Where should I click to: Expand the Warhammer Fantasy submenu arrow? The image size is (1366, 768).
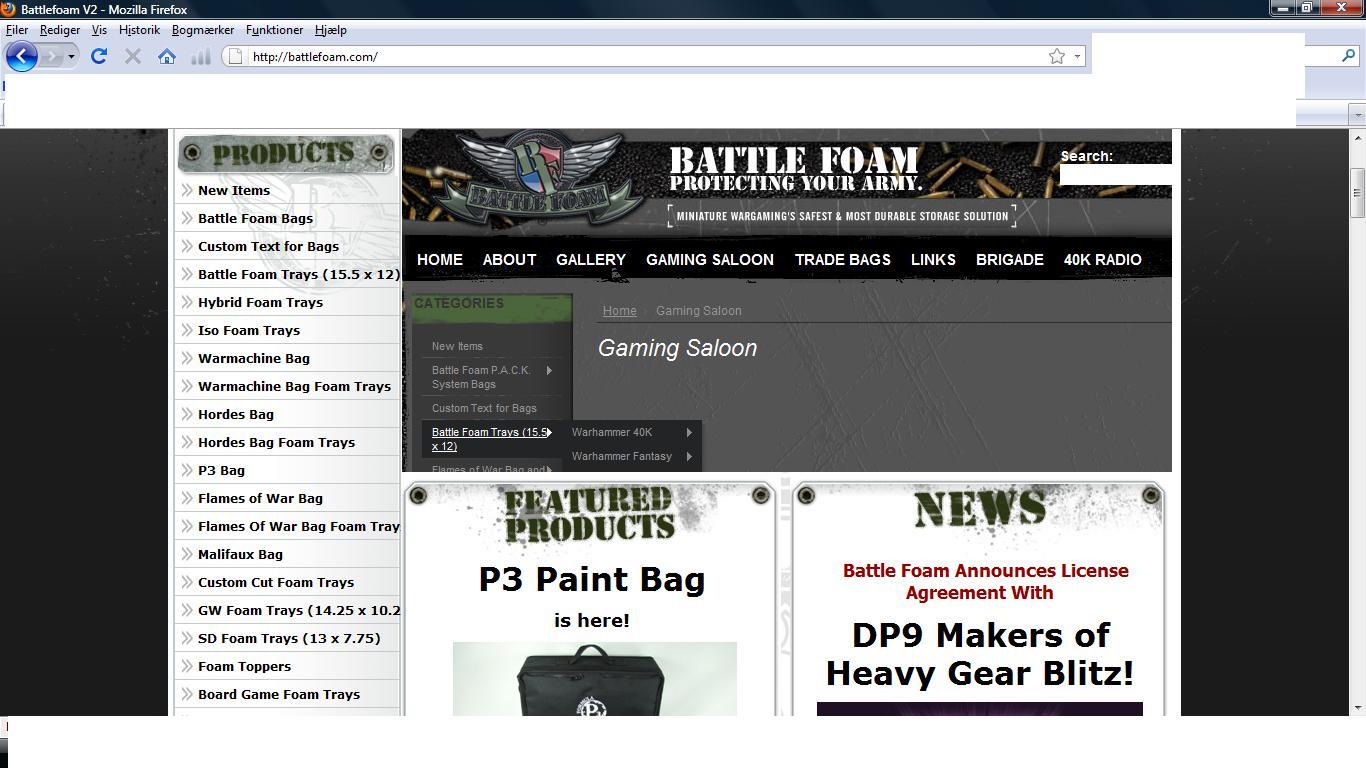(x=689, y=456)
